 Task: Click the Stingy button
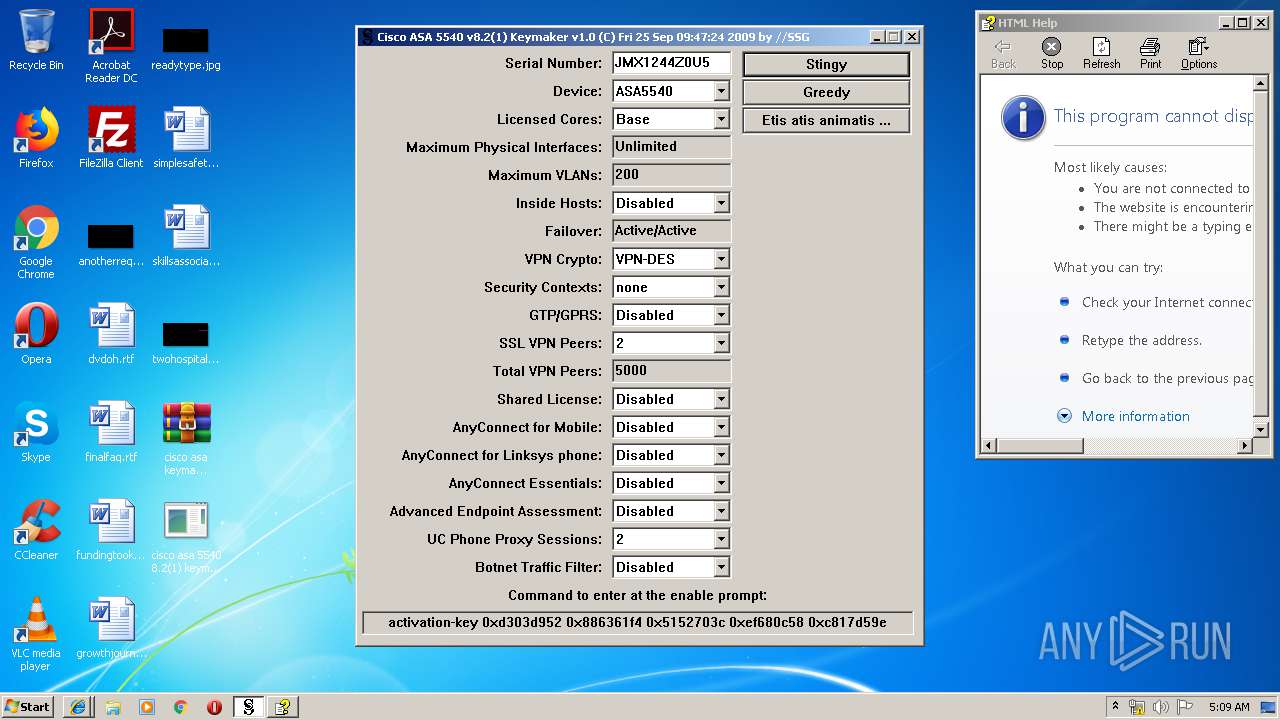[x=826, y=64]
